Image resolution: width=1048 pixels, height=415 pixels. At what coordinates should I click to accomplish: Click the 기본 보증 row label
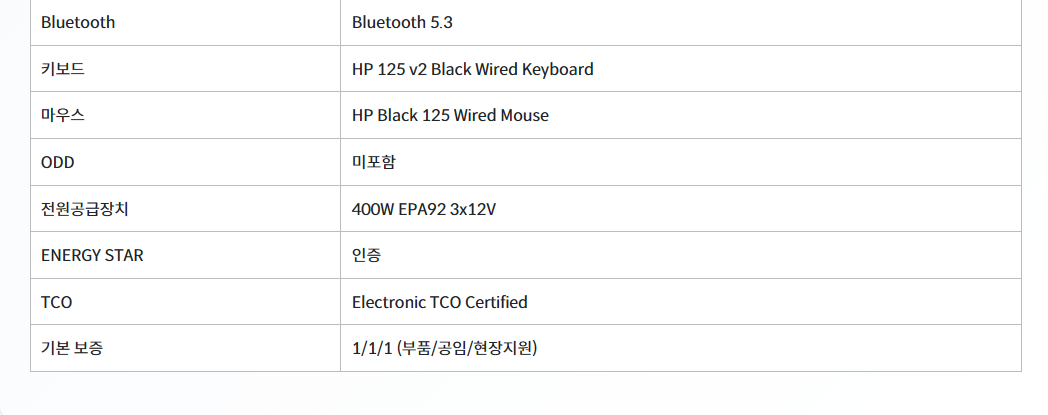pyautogui.click(x=72, y=348)
